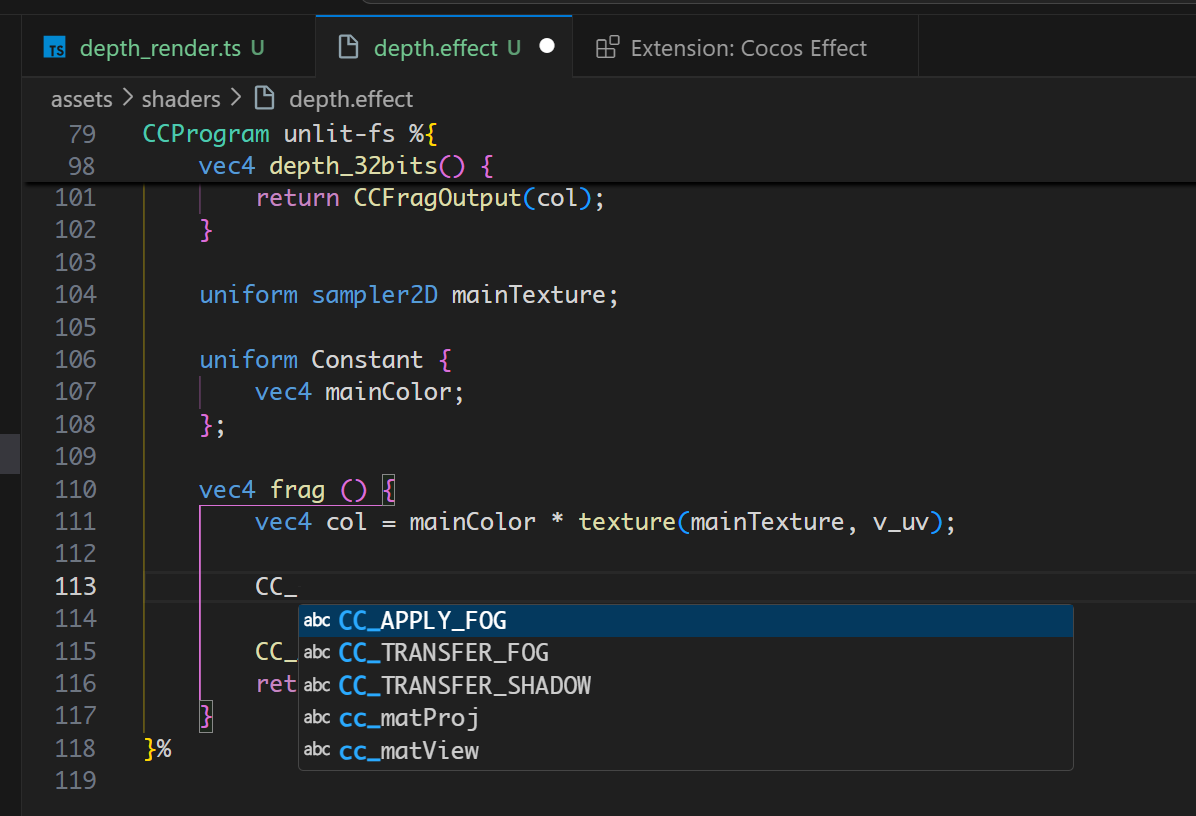Open the Extension: Cocos Effect tab
Screen dimensions: 1196x816
tap(748, 48)
